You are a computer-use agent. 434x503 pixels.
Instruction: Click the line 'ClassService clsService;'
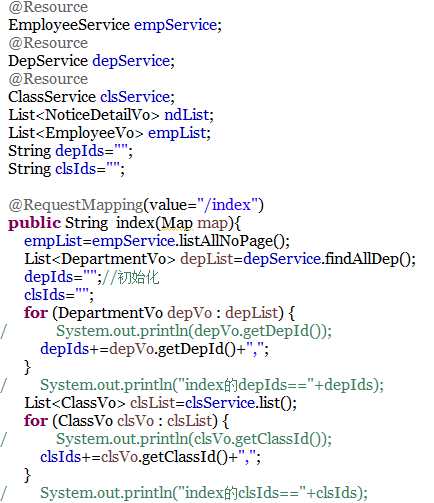[x=91, y=97]
